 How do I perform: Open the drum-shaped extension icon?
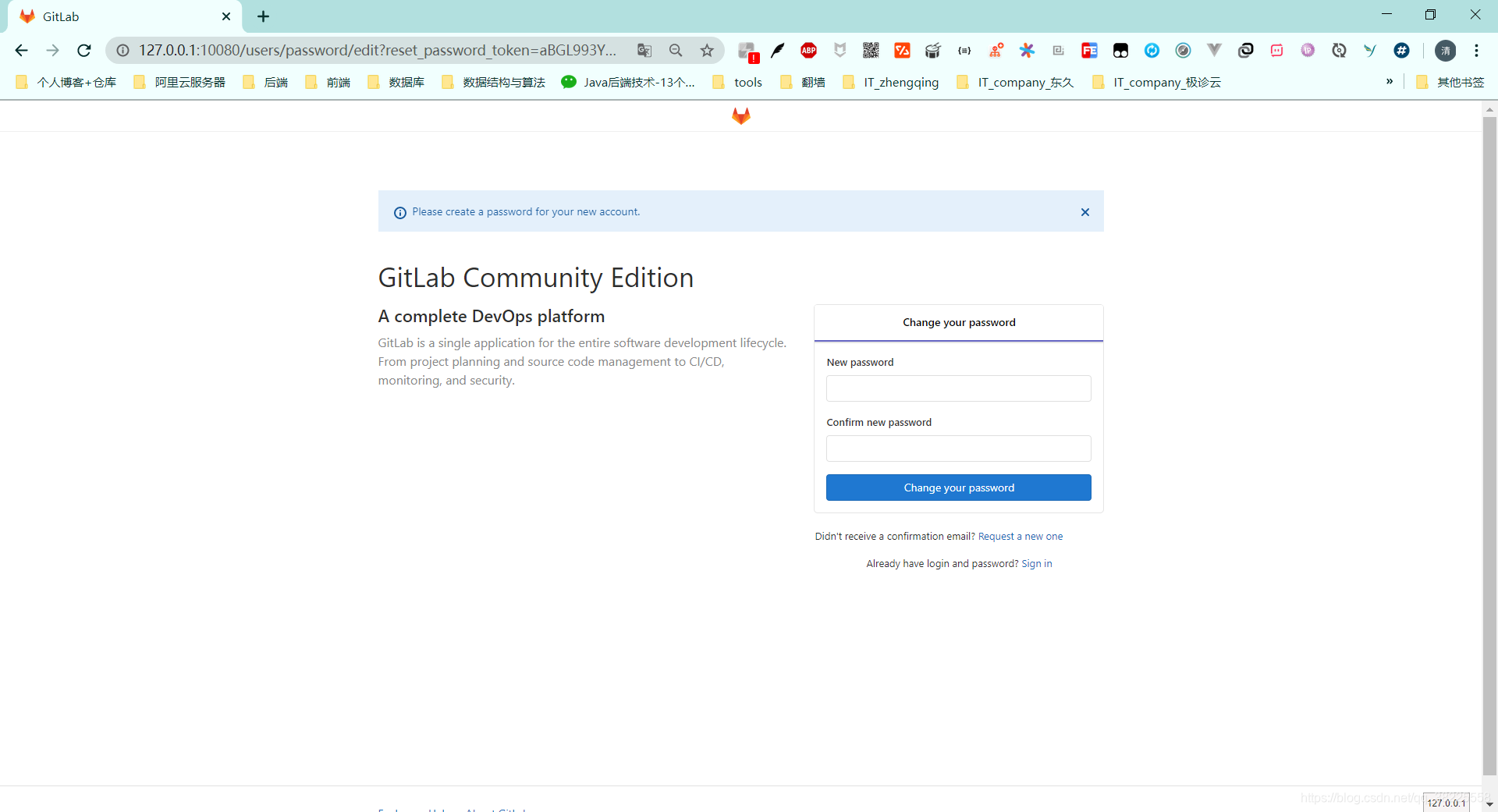(x=933, y=51)
